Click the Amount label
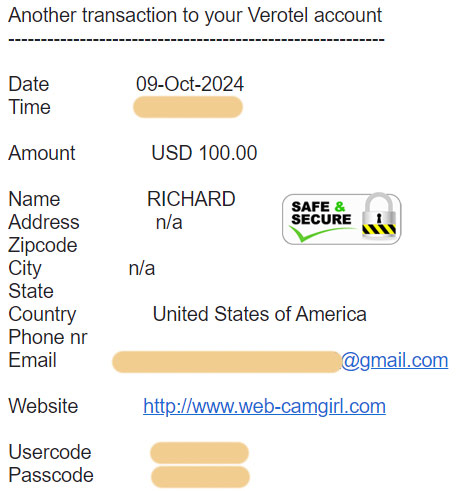The image size is (457, 491). [42, 153]
